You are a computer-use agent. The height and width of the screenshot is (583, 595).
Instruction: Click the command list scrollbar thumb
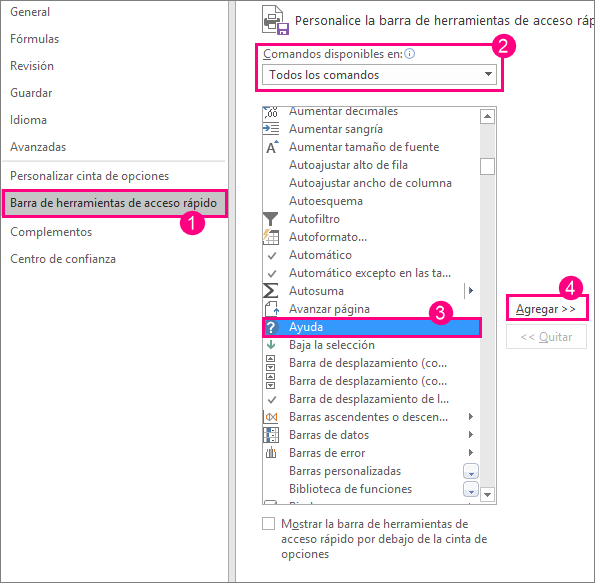487,166
